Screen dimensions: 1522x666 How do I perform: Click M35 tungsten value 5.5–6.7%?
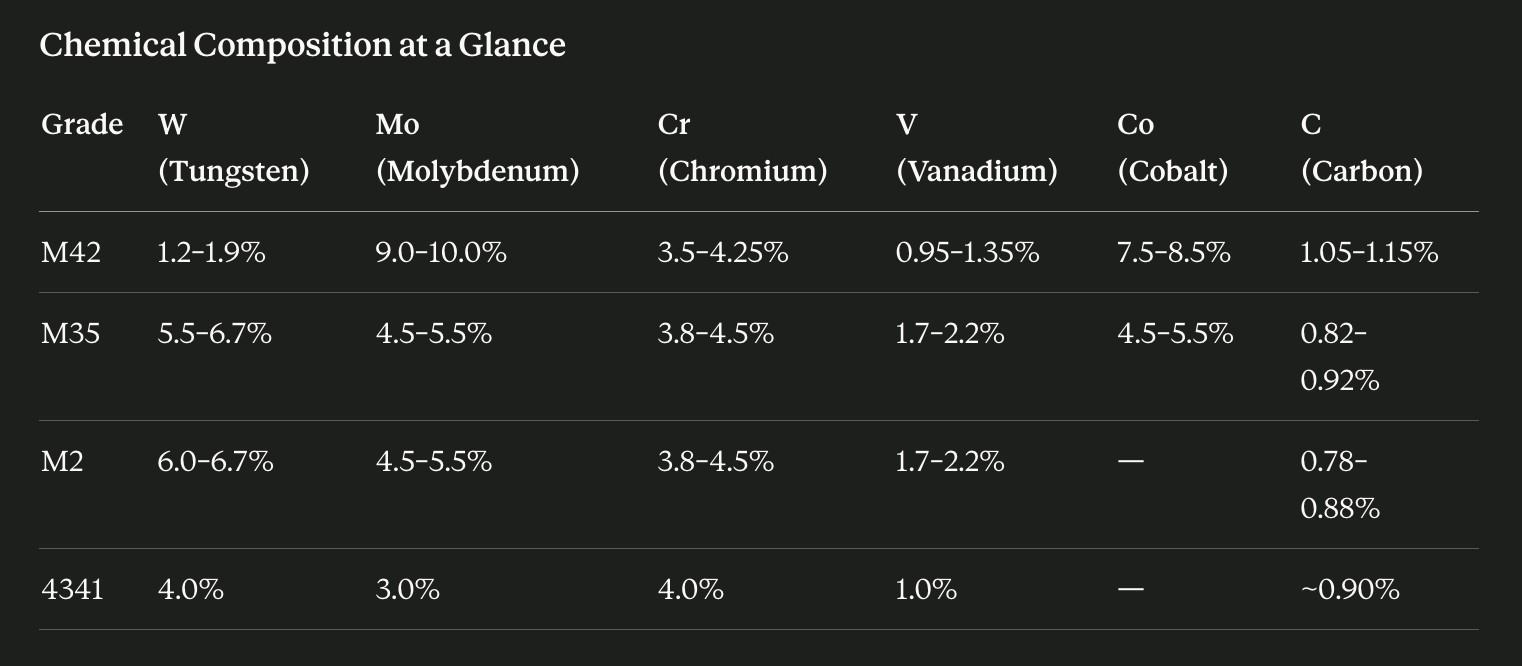pos(214,333)
